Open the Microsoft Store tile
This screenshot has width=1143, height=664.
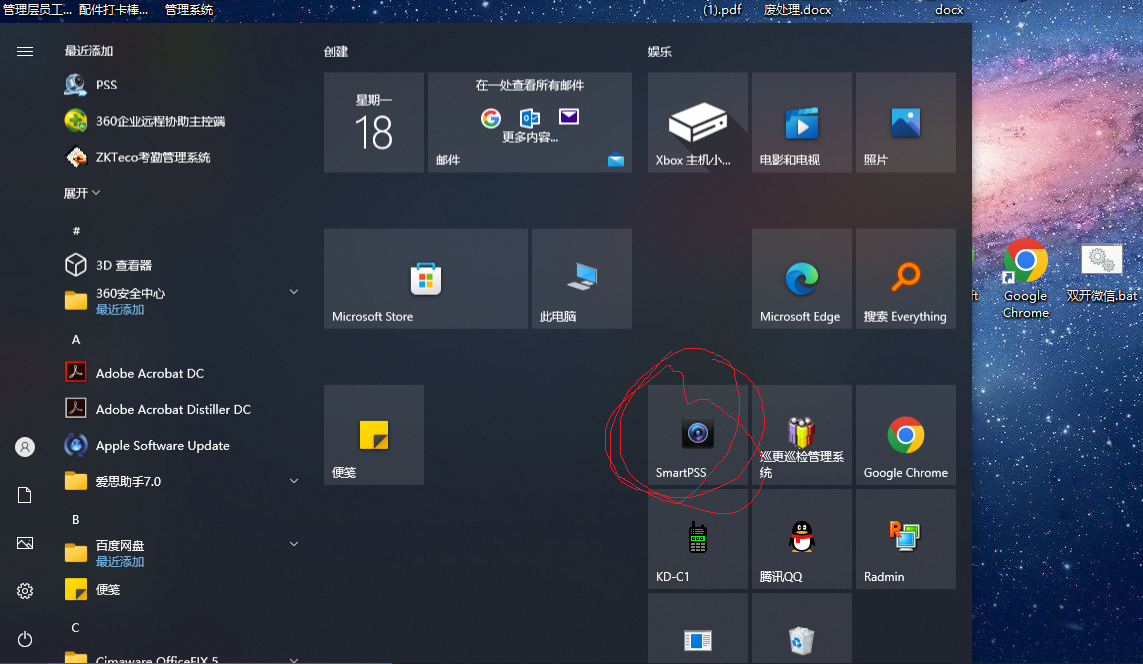click(x=426, y=278)
